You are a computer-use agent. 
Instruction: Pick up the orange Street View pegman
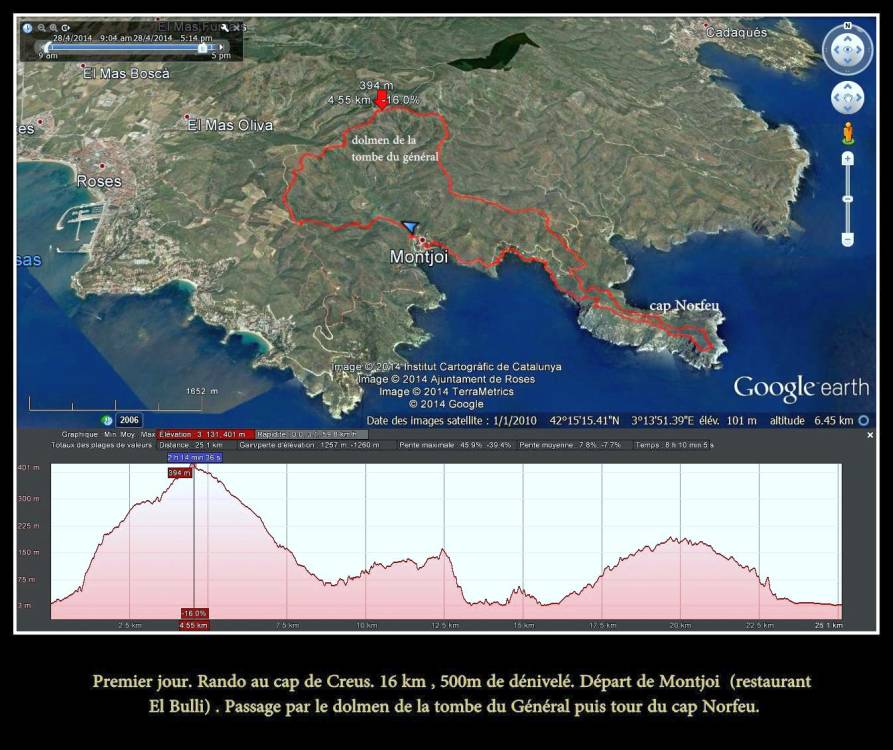click(x=848, y=133)
